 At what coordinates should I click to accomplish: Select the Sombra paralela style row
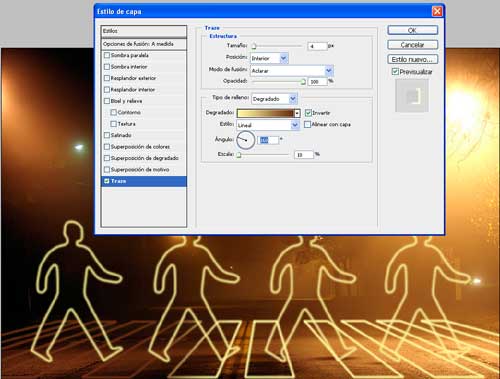point(144,55)
